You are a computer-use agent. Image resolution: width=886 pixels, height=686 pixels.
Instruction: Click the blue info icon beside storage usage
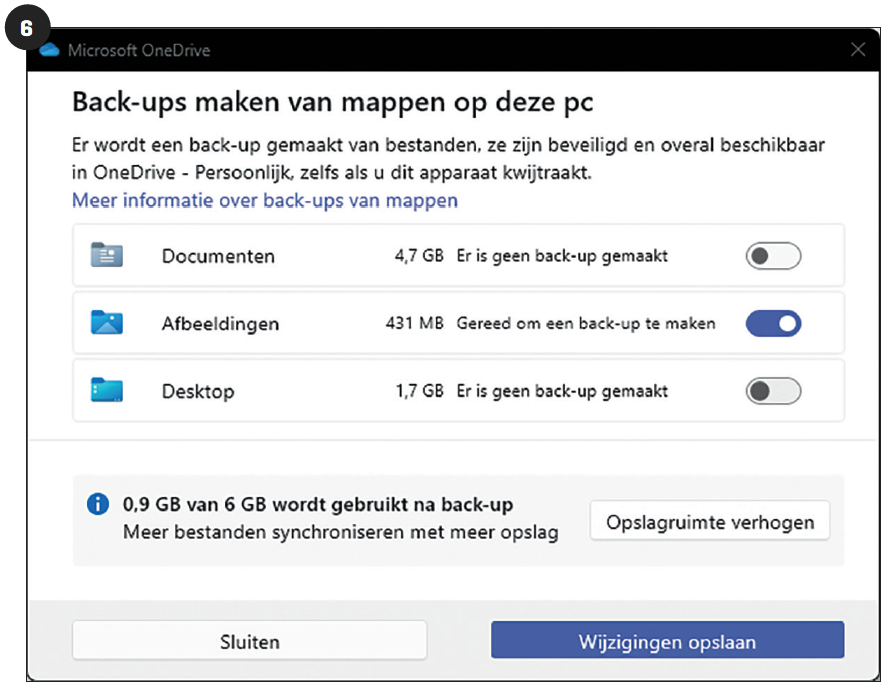[98, 503]
